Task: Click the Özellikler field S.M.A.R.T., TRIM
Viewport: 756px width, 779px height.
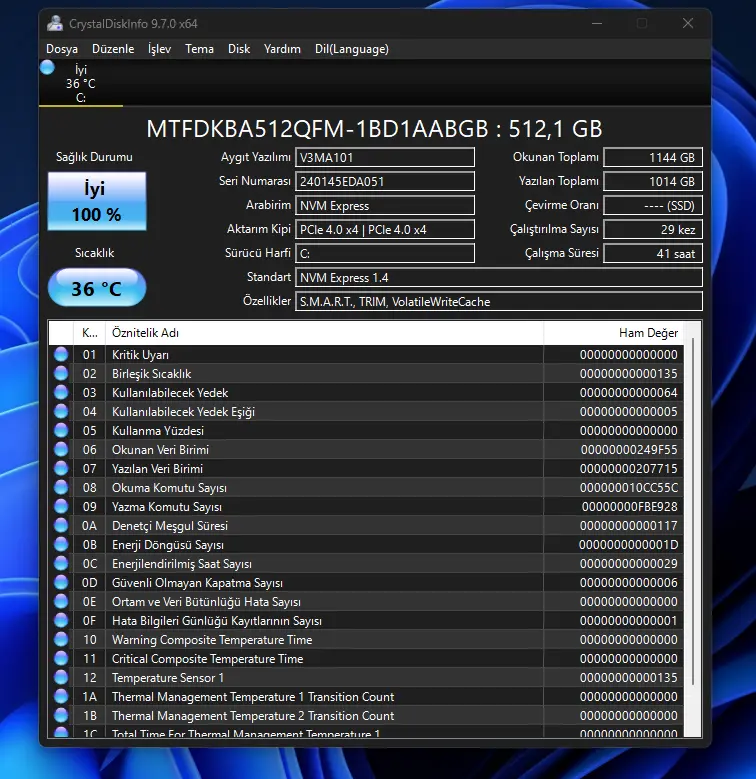Action: click(499, 302)
